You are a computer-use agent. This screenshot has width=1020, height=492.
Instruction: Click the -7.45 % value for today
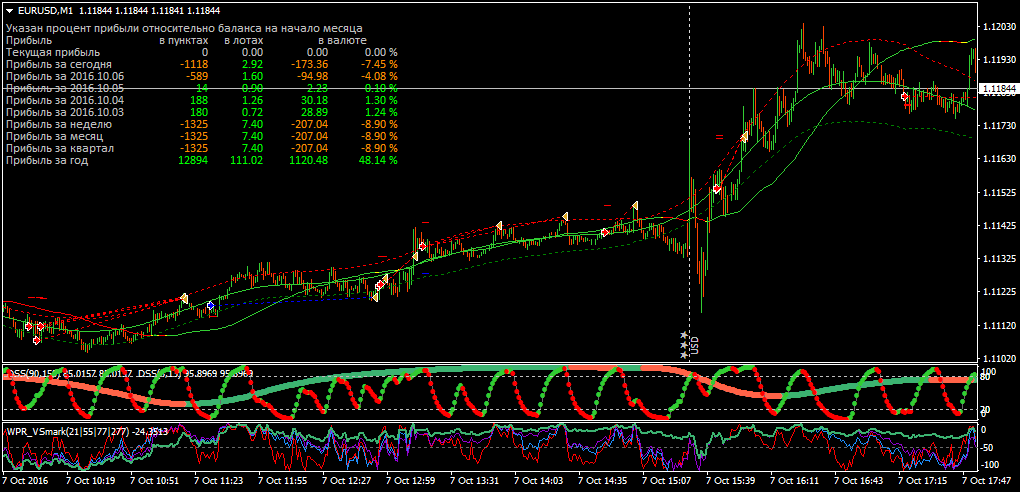[381, 64]
